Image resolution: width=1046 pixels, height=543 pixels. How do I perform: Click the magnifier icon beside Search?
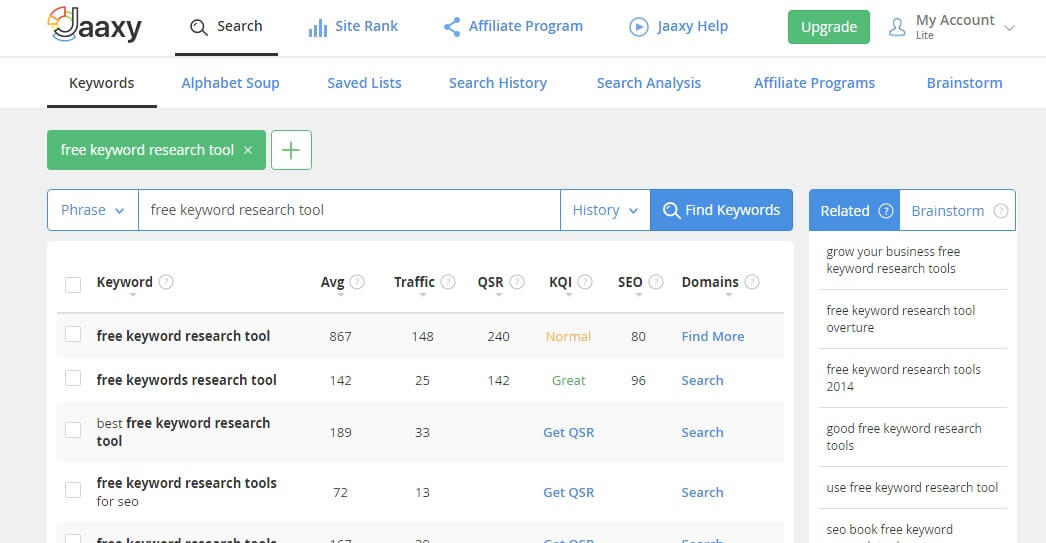pos(198,27)
